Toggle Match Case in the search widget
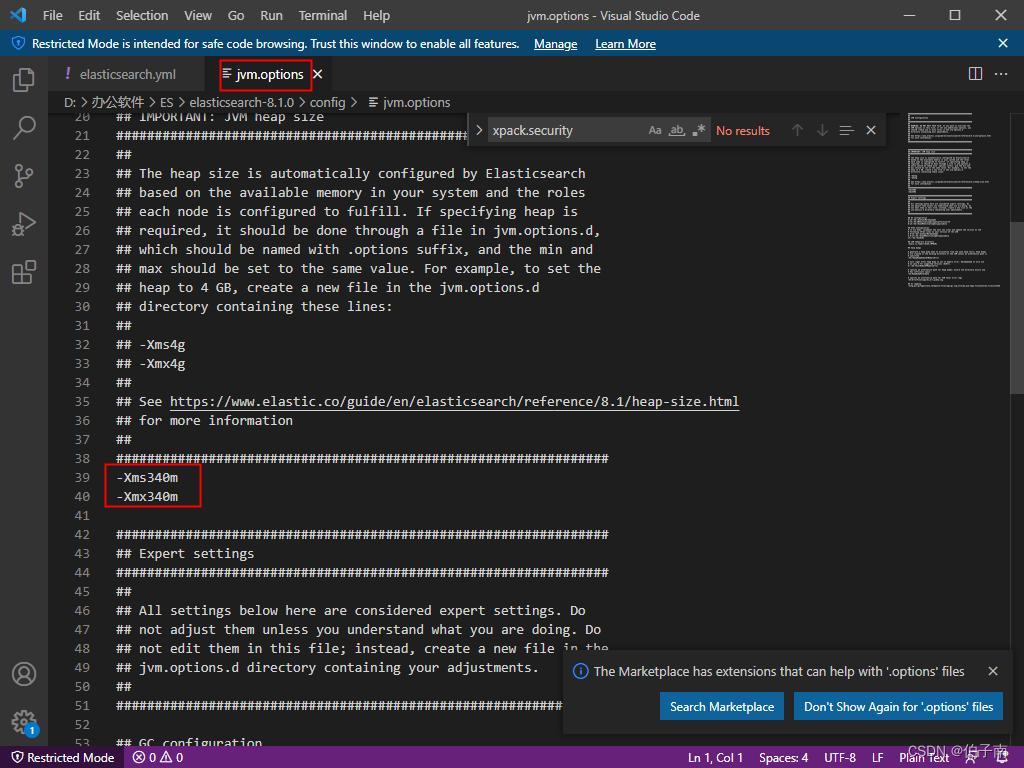The image size is (1024, 768). pyautogui.click(x=655, y=130)
